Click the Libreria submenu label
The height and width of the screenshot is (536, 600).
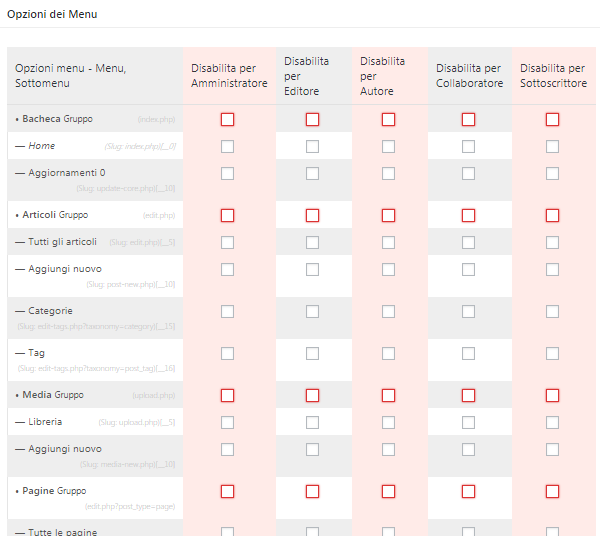(45, 422)
